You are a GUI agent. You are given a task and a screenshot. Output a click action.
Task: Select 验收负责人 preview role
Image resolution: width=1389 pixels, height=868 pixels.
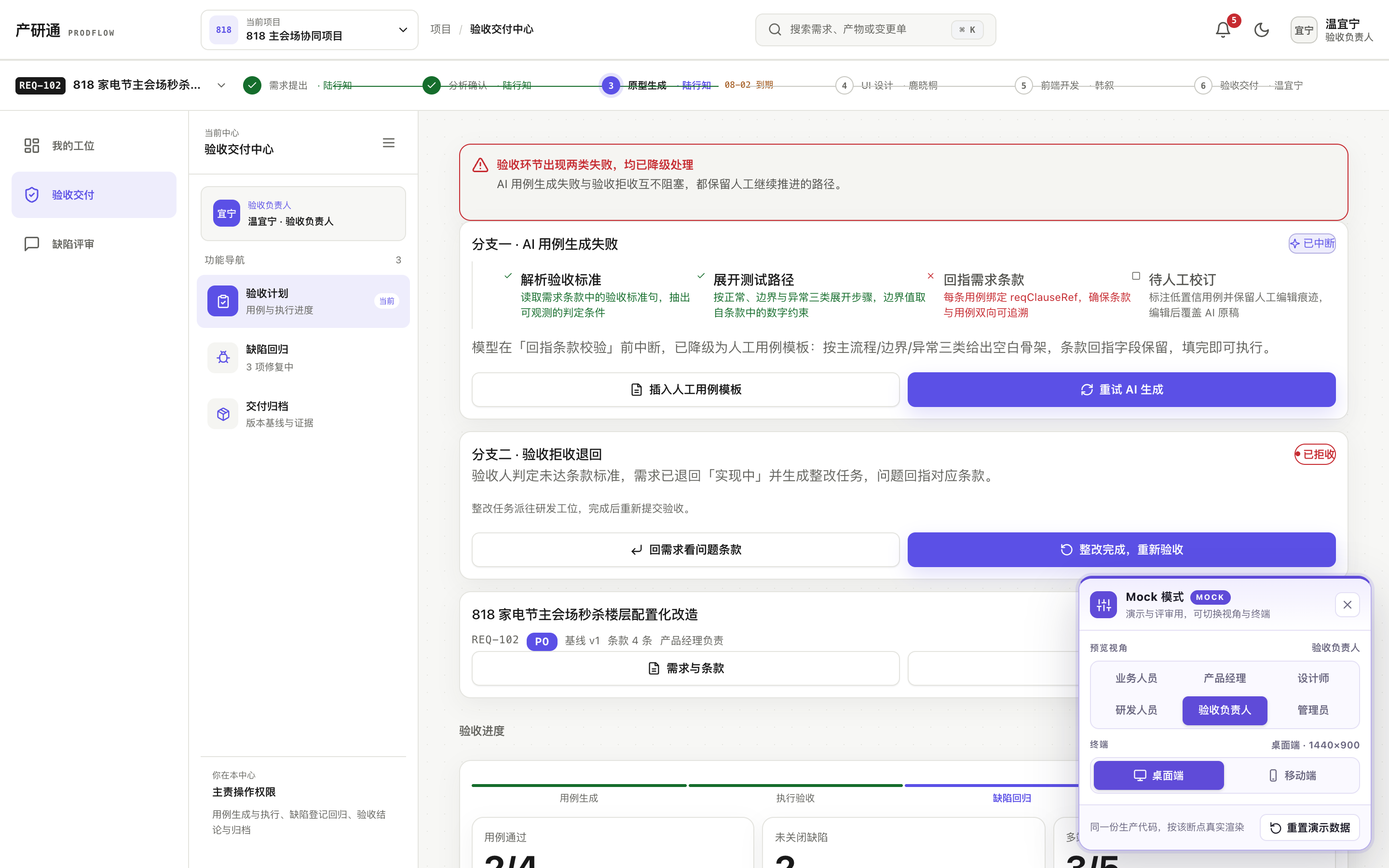click(x=1225, y=711)
